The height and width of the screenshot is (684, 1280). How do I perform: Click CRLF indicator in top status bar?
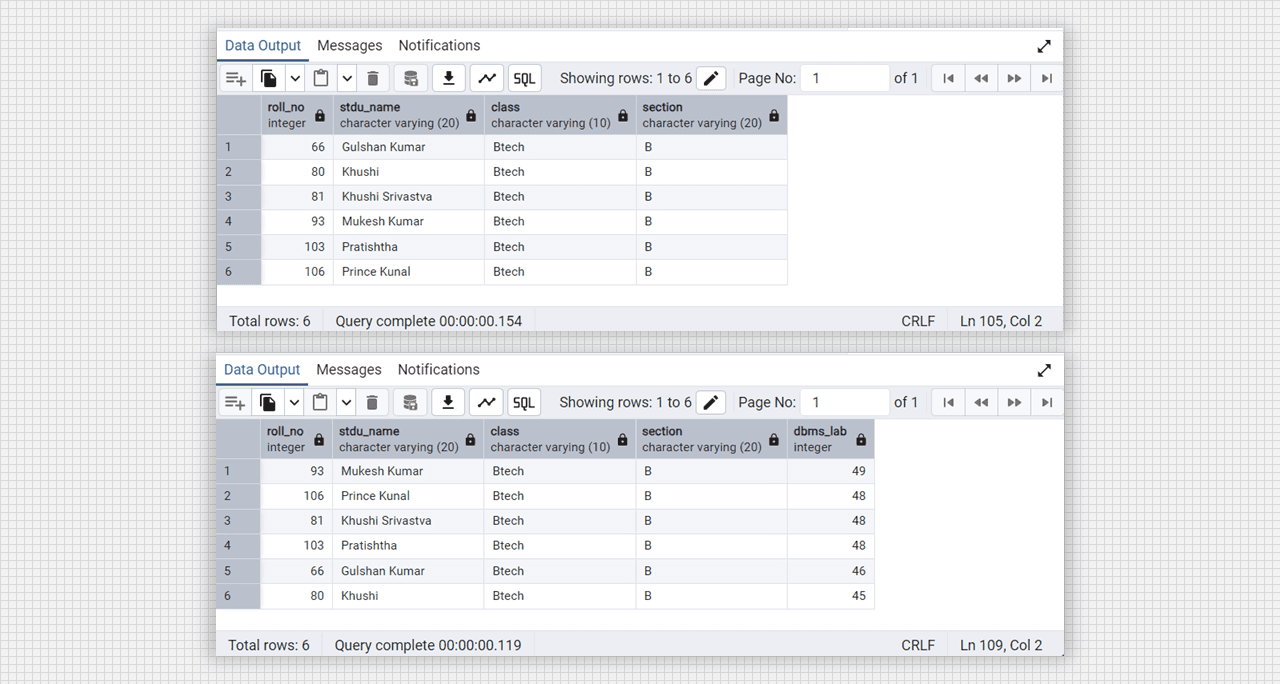[918, 321]
